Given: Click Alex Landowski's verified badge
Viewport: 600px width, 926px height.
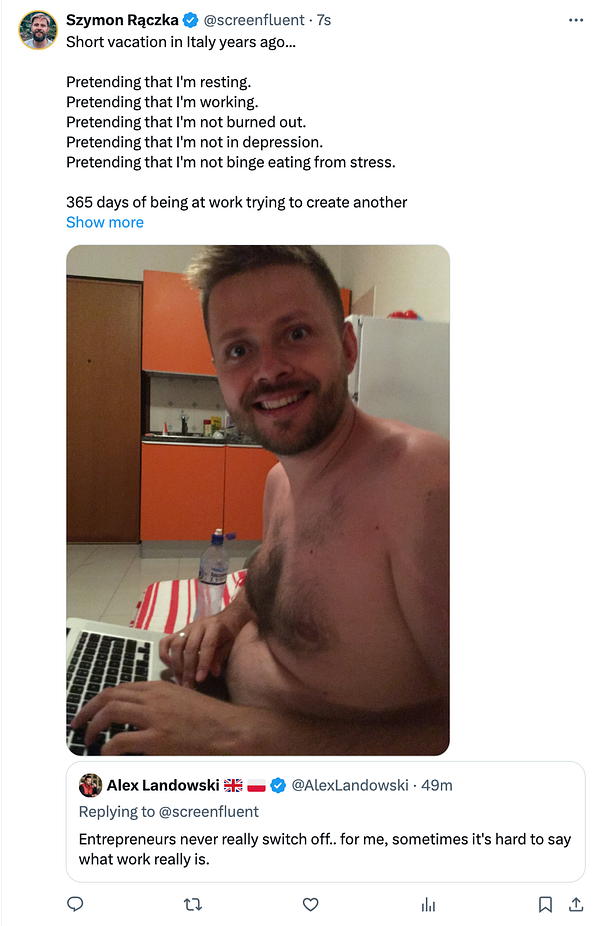Looking at the screenshot, I should [x=278, y=785].
